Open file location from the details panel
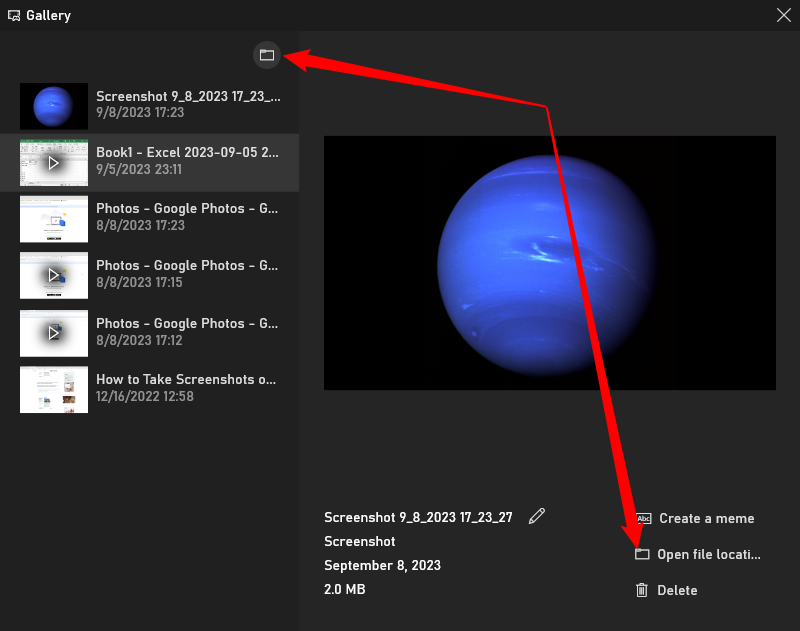Image resolution: width=800 pixels, height=631 pixels. tap(708, 554)
